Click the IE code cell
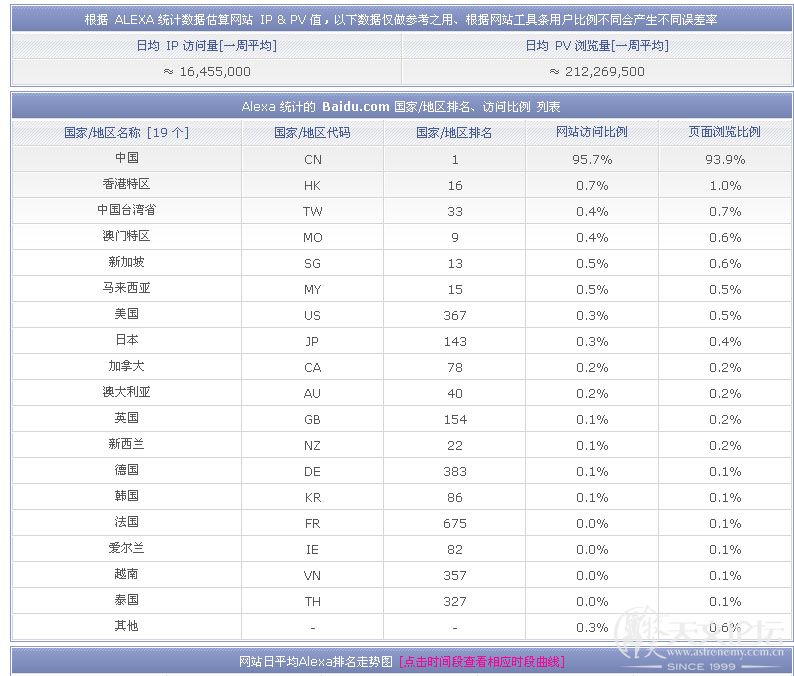This screenshot has height=676, width=794. click(312, 549)
